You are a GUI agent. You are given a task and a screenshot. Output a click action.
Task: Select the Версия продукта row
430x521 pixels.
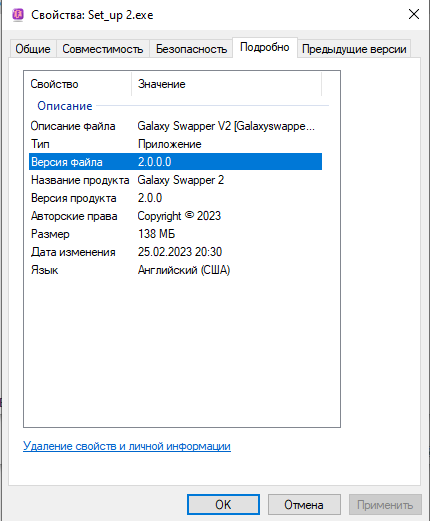click(175, 198)
